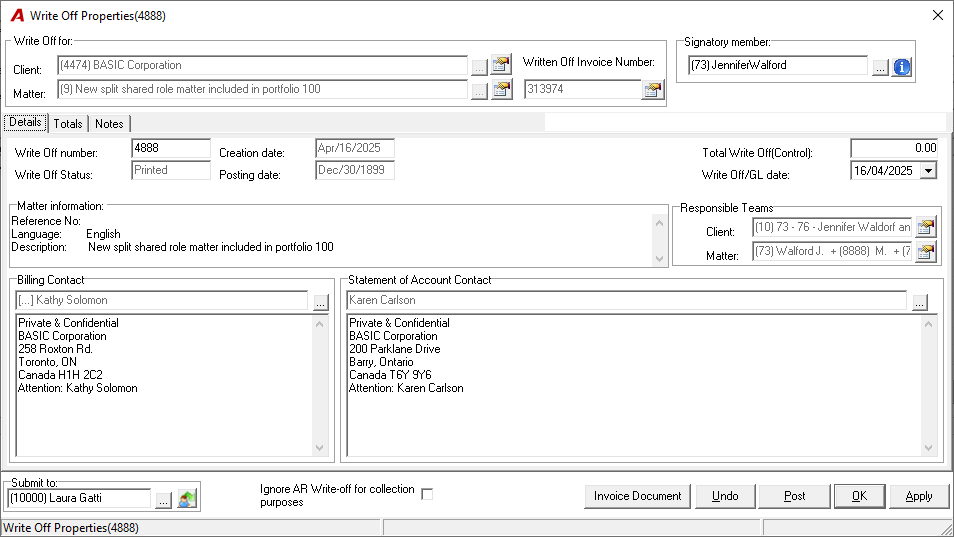Browse Billing Contact with ellipsis button
The image size is (954, 537).
(x=321, y=302)
